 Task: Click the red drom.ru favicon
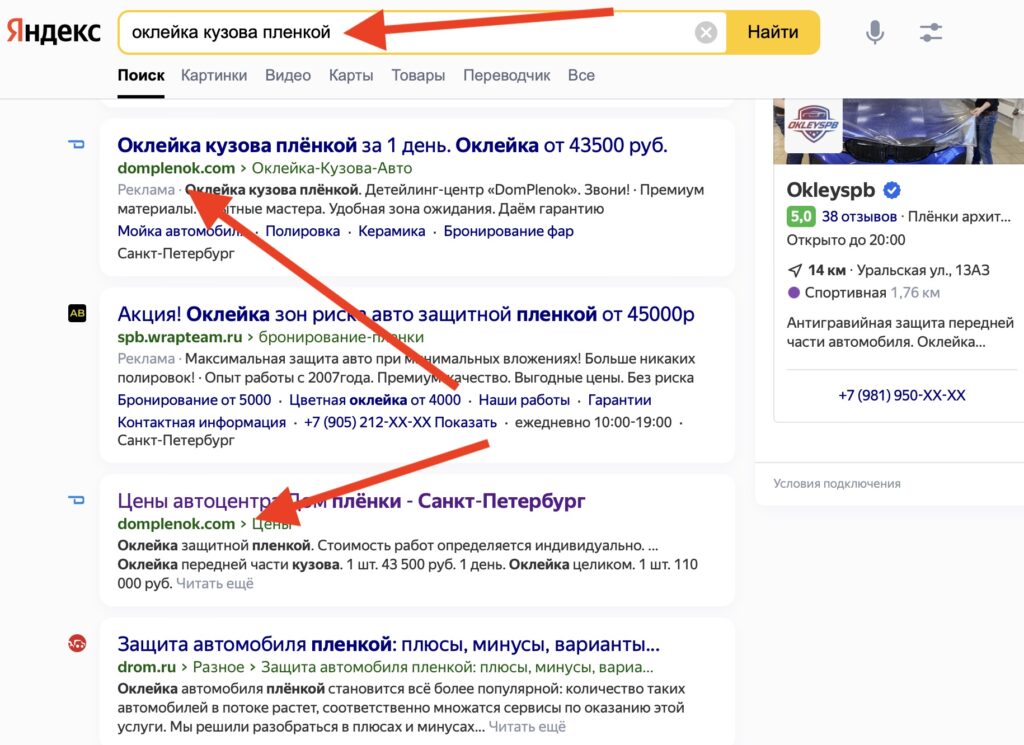77,644
